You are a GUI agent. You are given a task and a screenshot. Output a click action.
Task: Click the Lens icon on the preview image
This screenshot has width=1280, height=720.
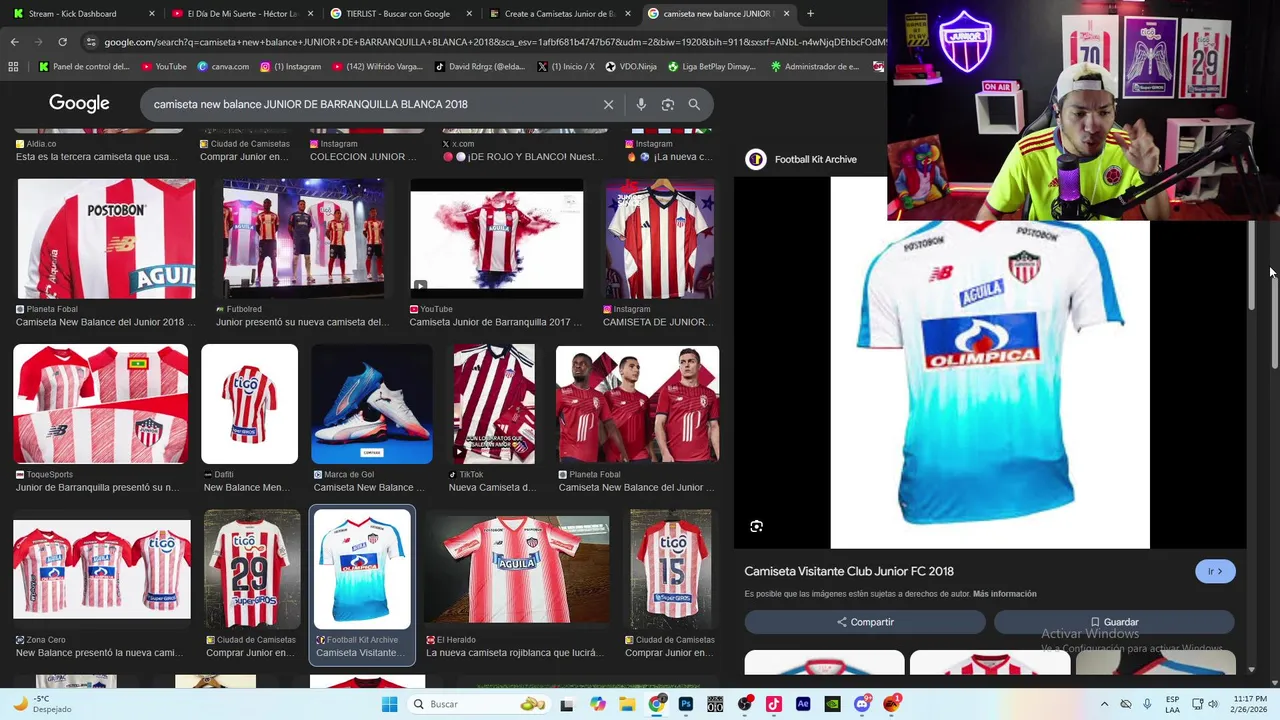pyautogui.click(x=757, y=526)
